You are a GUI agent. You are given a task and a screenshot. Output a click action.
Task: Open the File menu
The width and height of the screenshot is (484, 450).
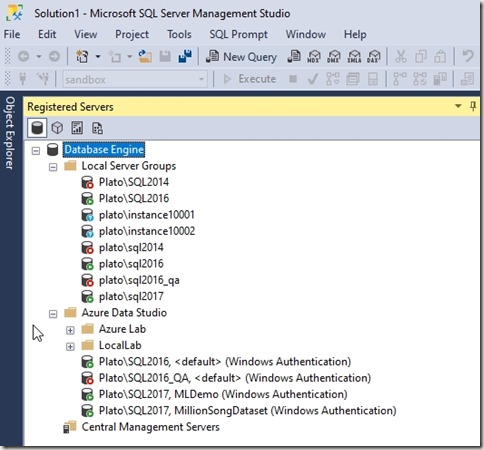click(12, 34)
